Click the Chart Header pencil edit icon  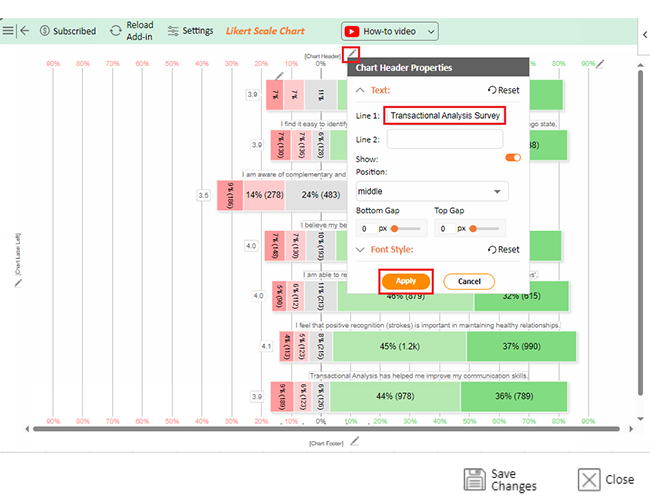point(351,54)
